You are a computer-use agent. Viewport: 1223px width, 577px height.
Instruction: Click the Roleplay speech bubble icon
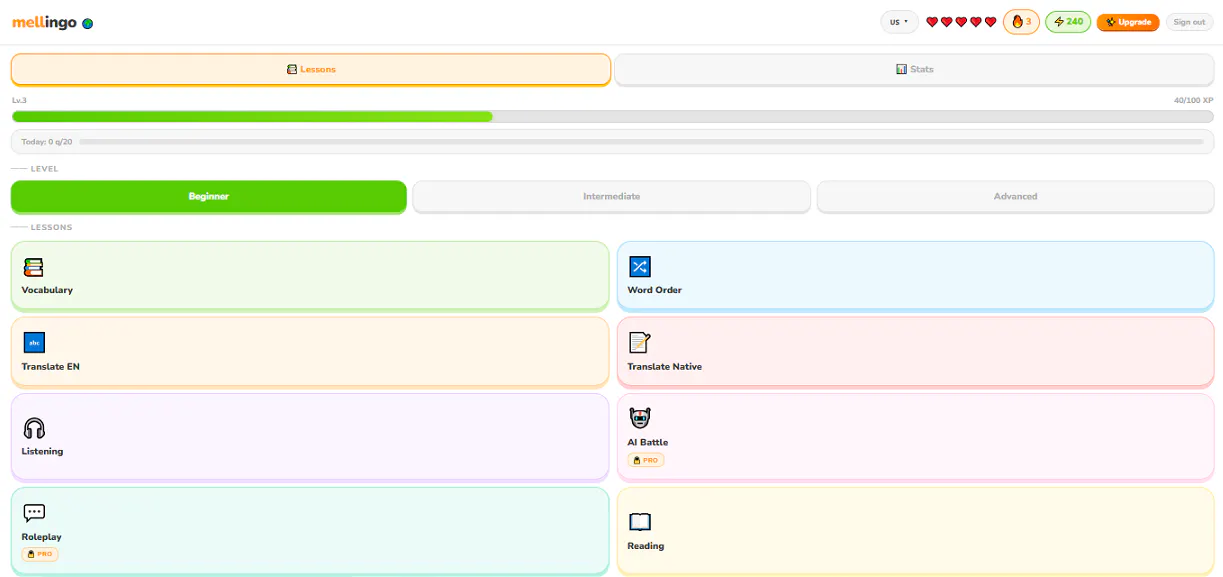click(x=34, y=513)
